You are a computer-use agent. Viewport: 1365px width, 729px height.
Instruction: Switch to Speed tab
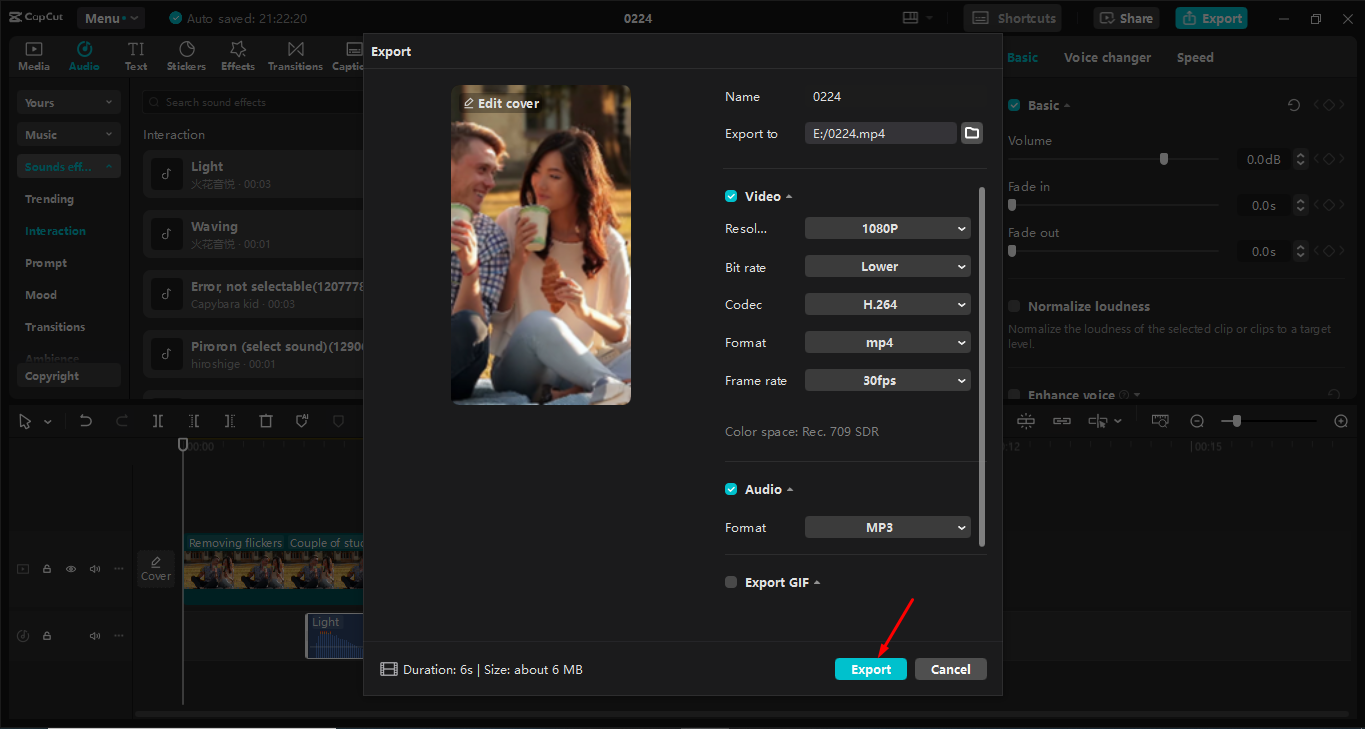(1195, 57)
